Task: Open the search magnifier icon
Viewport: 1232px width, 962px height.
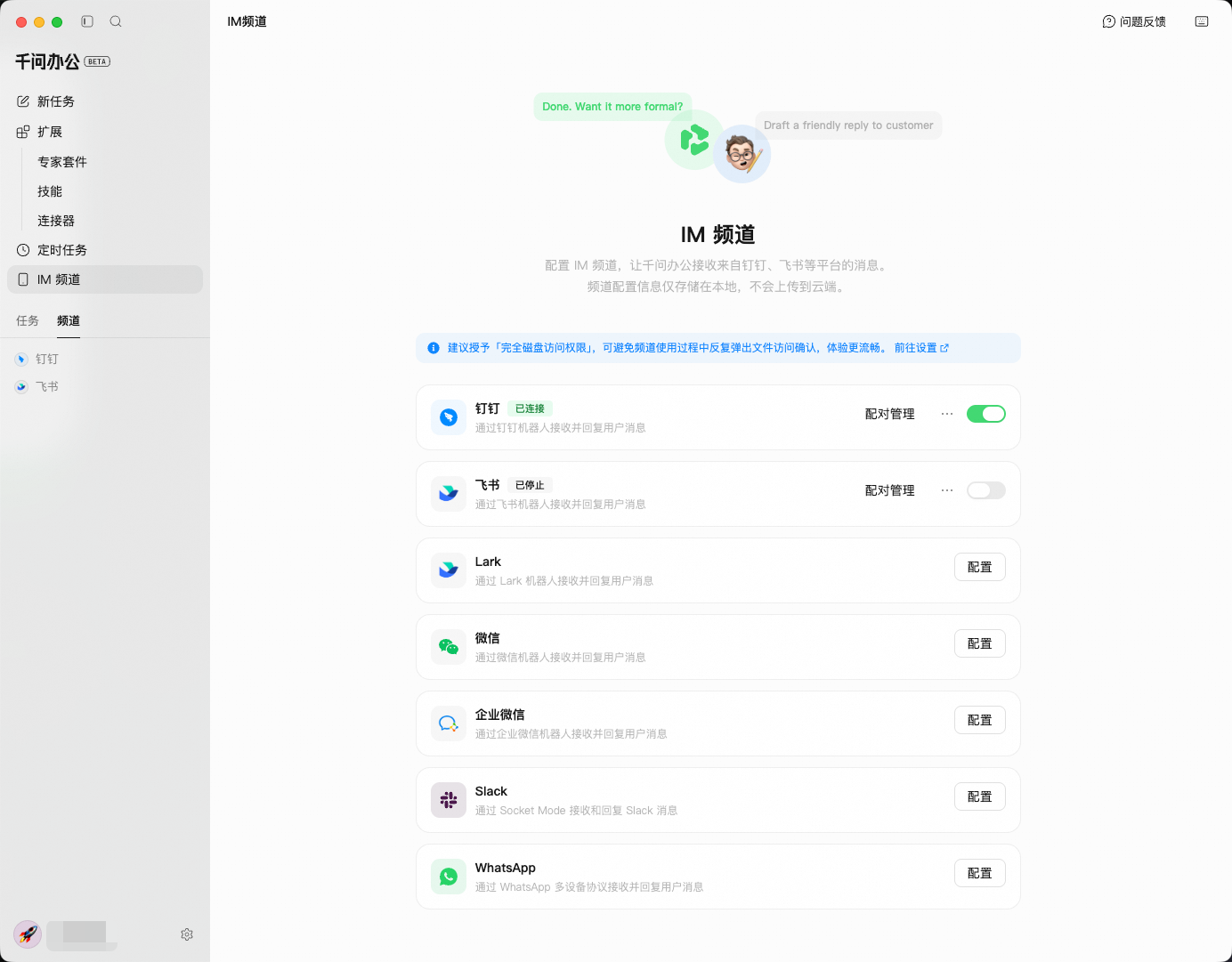Action: [116, 21]
